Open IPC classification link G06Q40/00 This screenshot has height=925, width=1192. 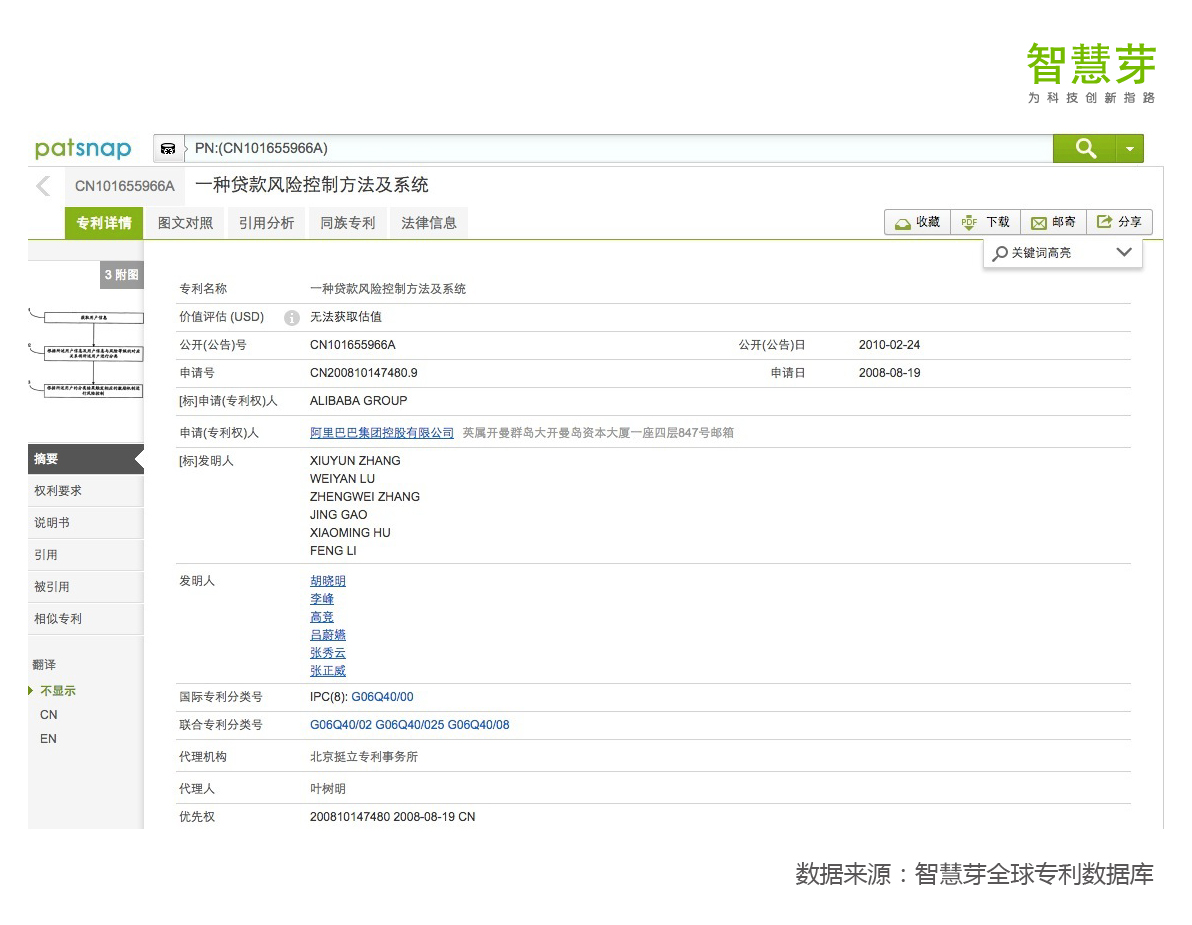382,697
